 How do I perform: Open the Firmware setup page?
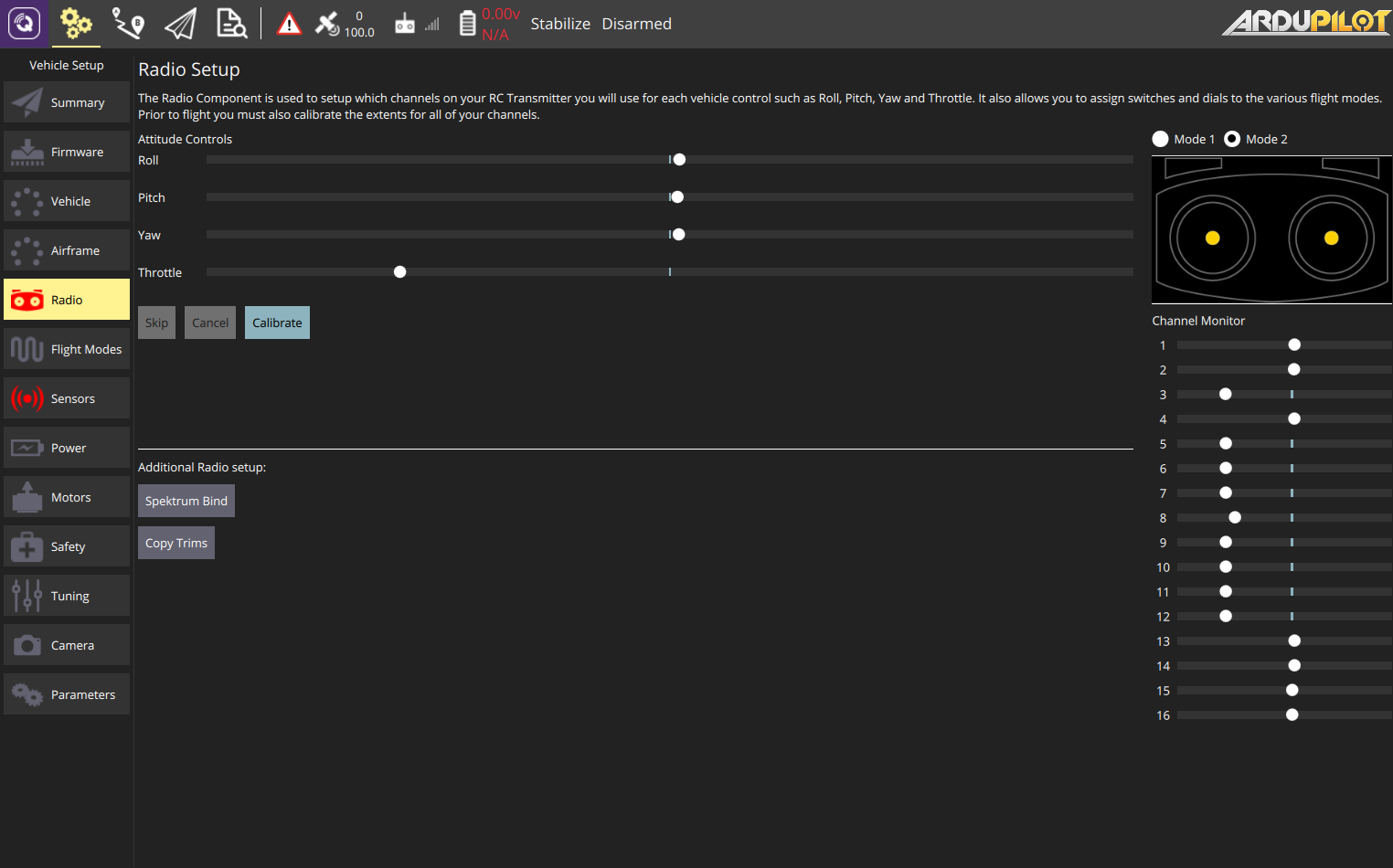click(x=67, y=152)
